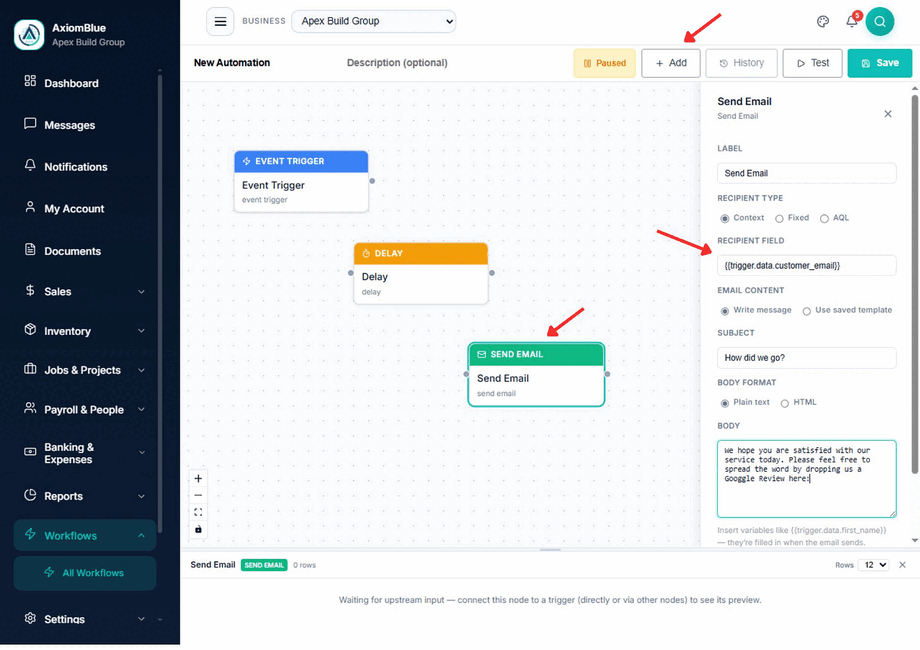Screen dimensions: 920x650
Task: Click the Recipient Field input
Action: [x=806, y=266]
